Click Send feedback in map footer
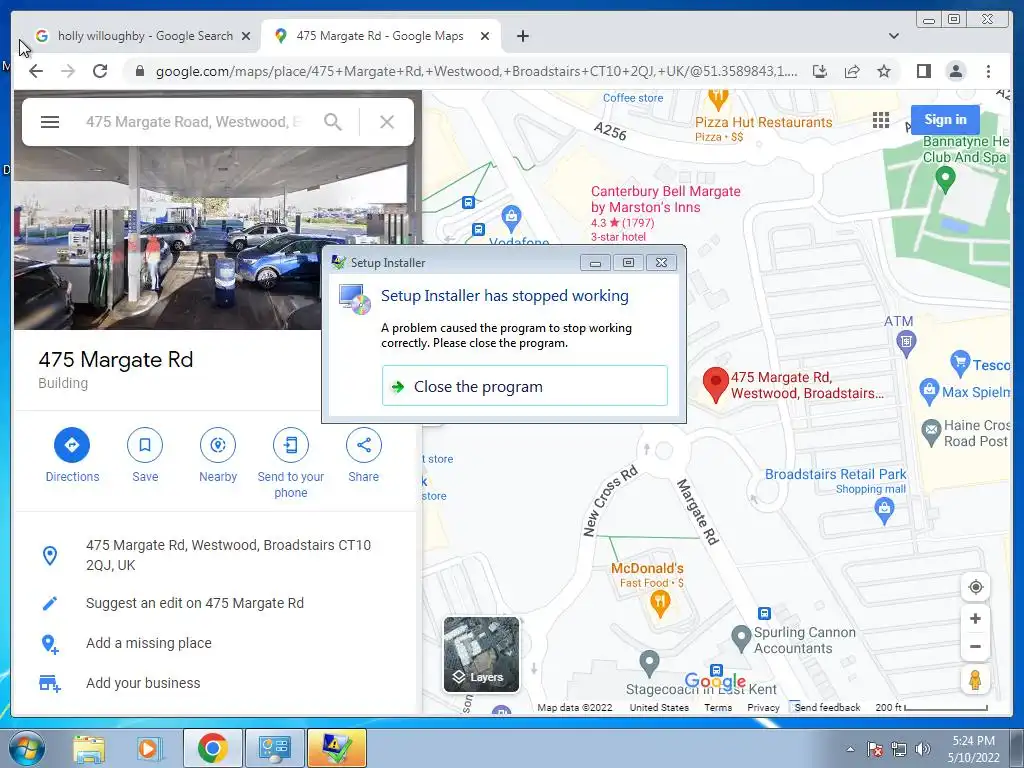Viewport: 1024px width, 768px height. pyautogui.click(x=827, y=707)
